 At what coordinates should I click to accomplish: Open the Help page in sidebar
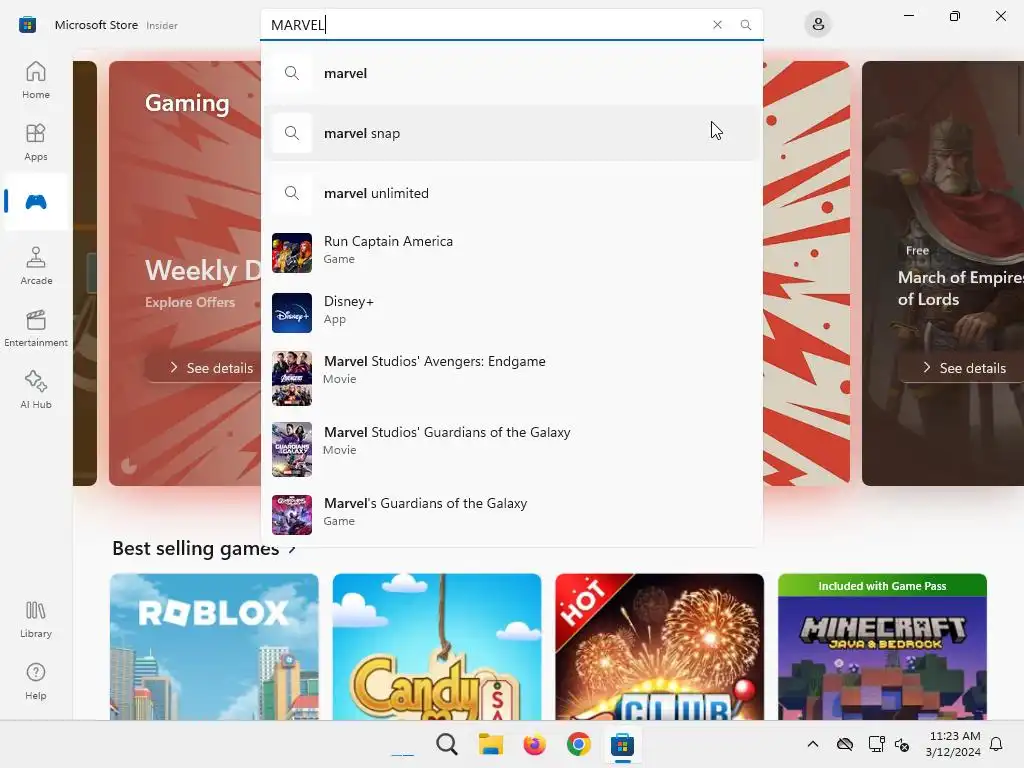(36, 681)
